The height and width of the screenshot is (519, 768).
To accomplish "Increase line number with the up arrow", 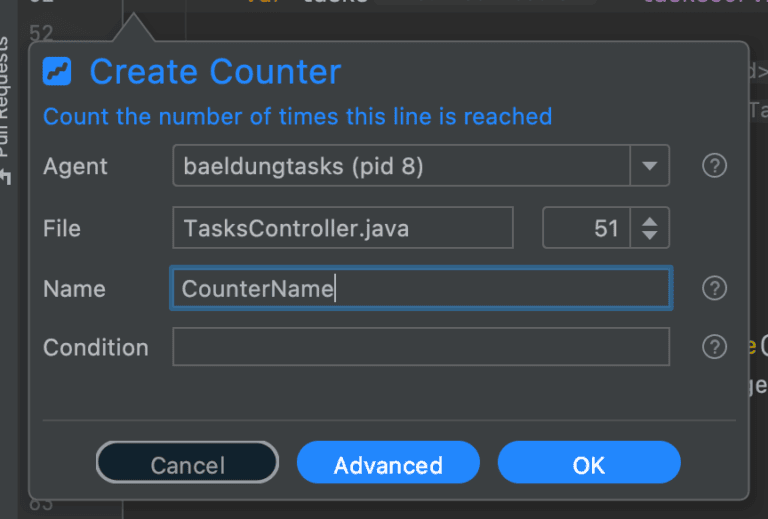I will coord(650,220).
